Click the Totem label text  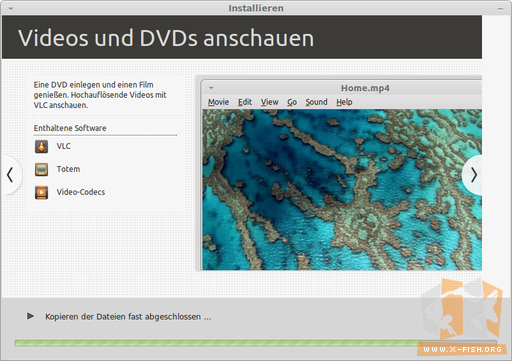[68, 169]
